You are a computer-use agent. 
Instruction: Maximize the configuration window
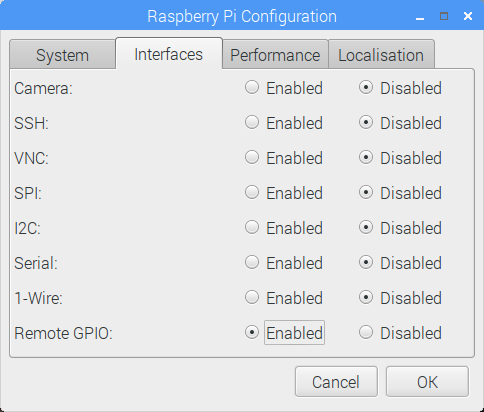444,16
